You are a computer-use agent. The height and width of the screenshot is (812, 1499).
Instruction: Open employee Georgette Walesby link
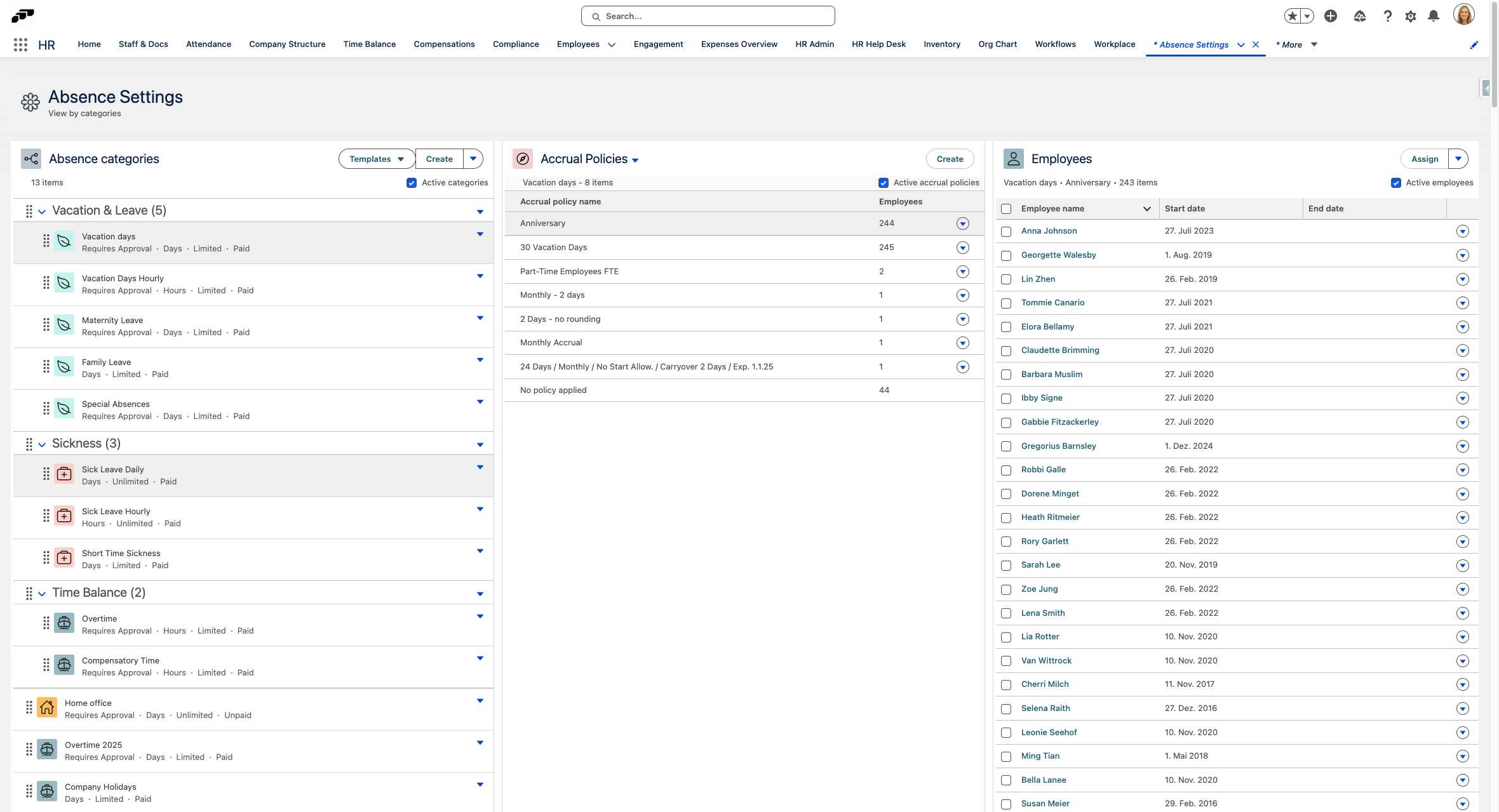click(x=1058, y=255)
